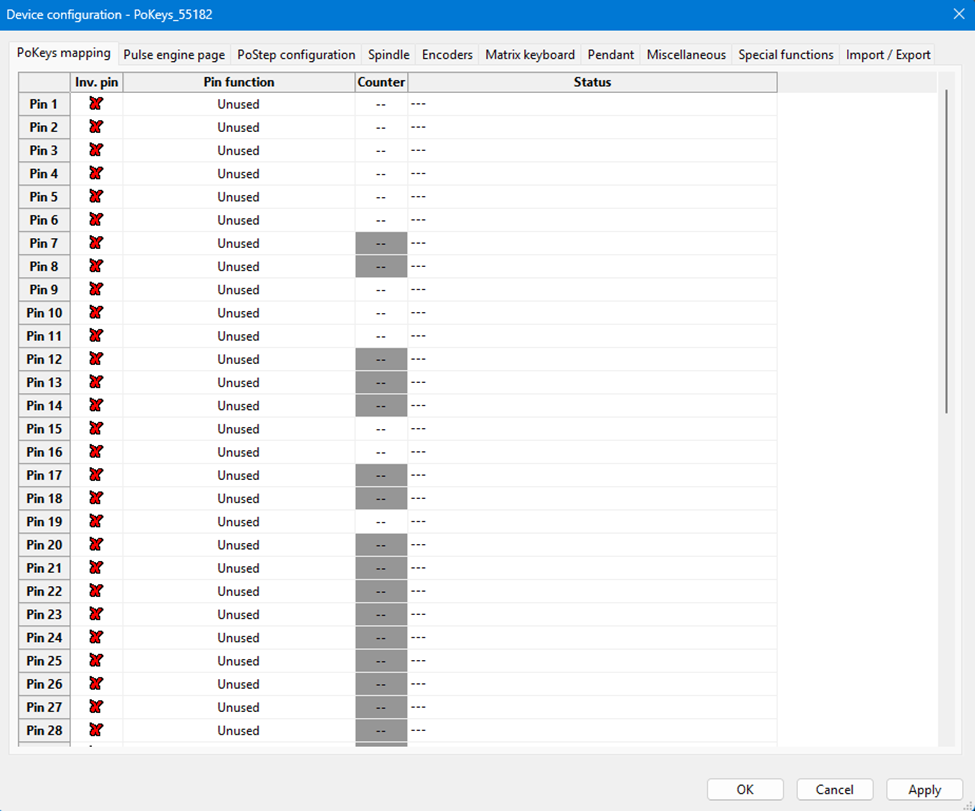This screenshot has height=811, width=975.
Task: Click the red X icon in Pin 9 row
Action: pyautogui.click(x=96, y=290)
